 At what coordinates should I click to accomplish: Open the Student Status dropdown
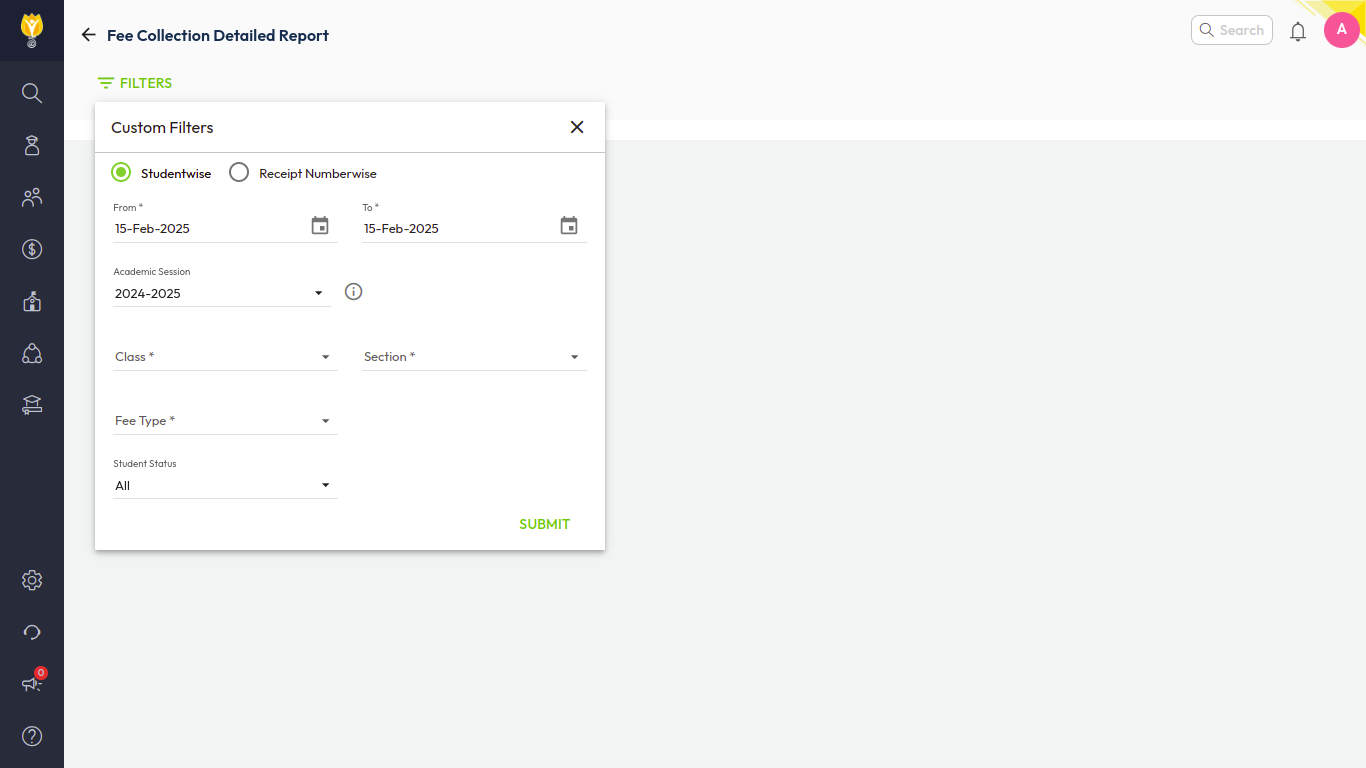tap(225, 485)
